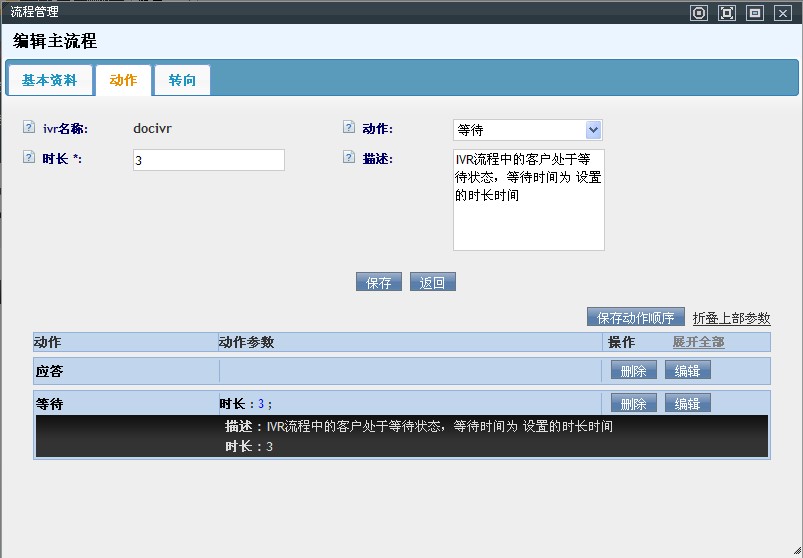Click the octagon stop icon in title bar
The width and height of the screenshot is (803, 558).
(x=699, y=13)
